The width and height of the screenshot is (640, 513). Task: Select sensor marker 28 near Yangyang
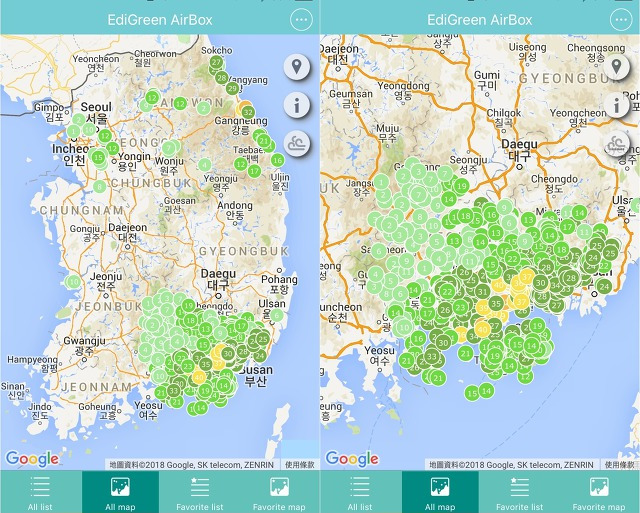(x=222, y=78)
